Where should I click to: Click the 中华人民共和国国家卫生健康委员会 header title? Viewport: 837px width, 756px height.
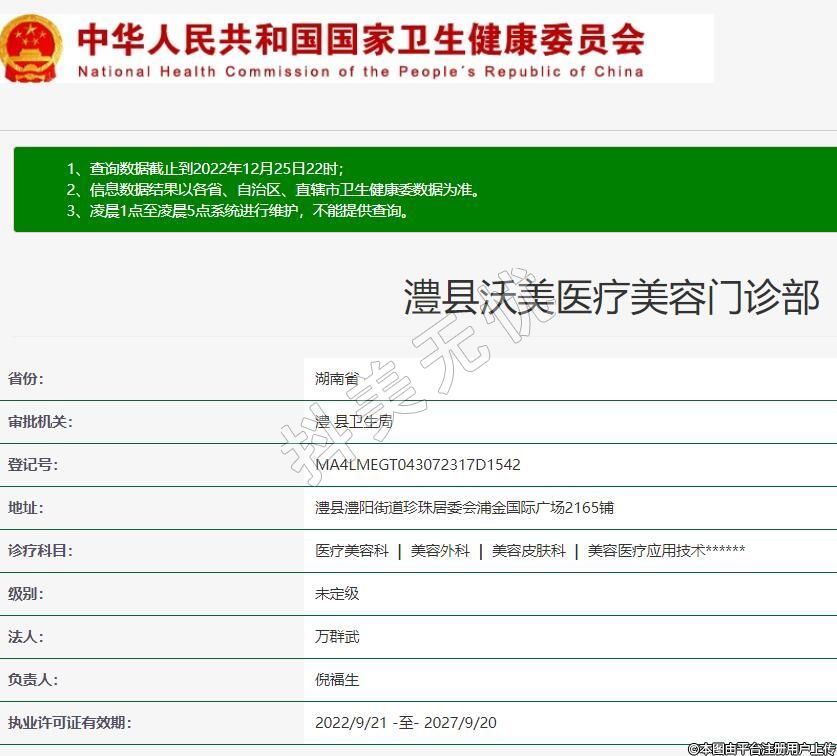pos(360,38)
